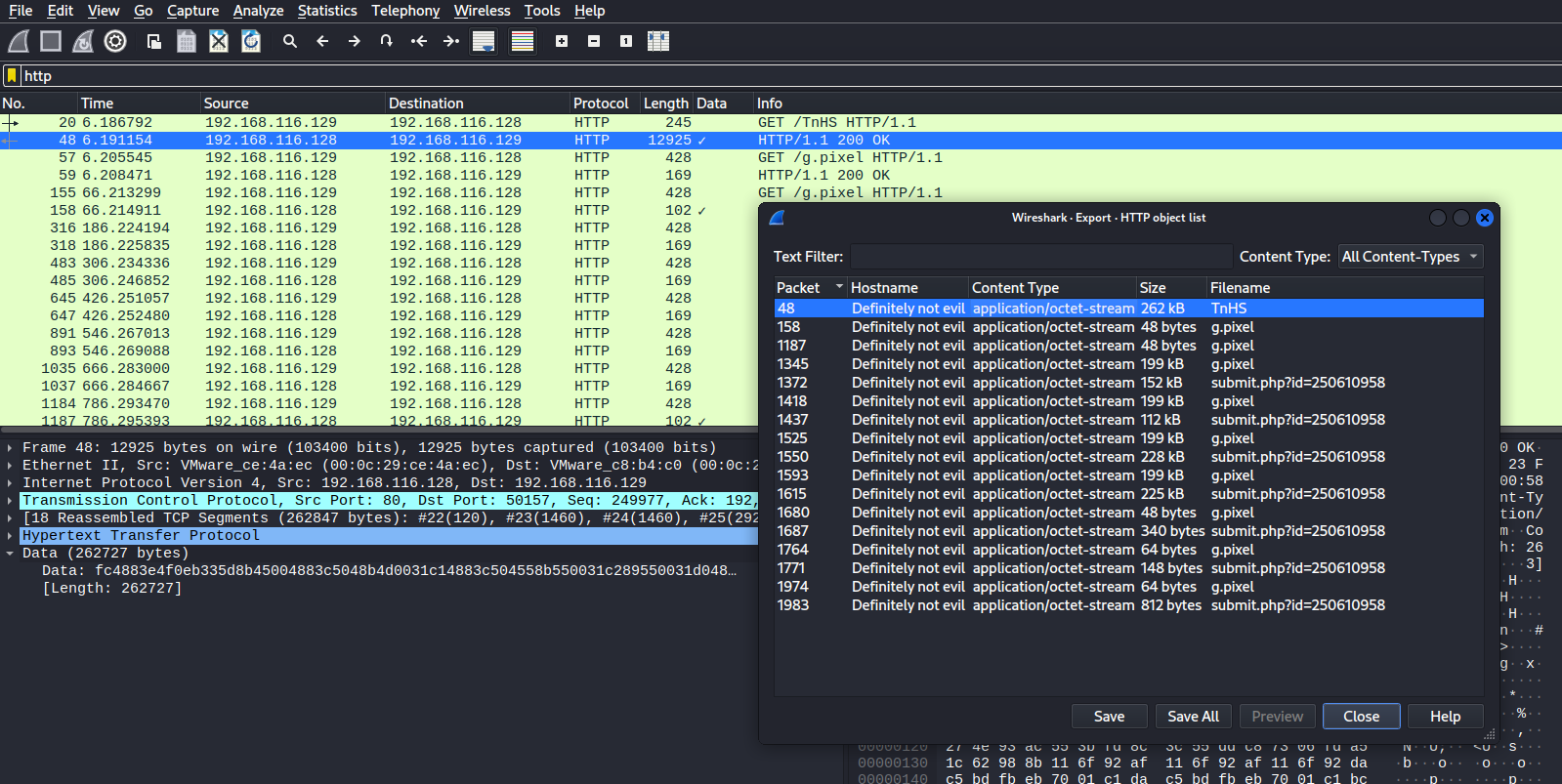This screenshot has height=784, width=1562.
Task: Jump to the last packet using toolbar arrow
Action: pos(450,41)
